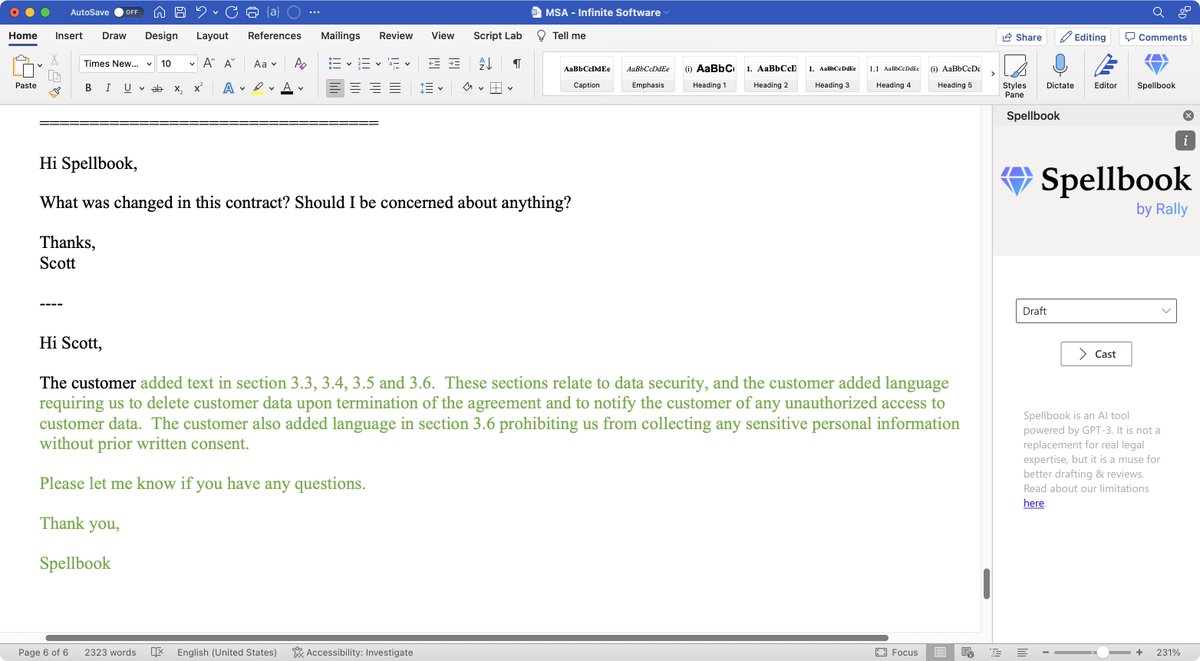This screenshot has height=661, width=1200.
Task: Toggle Underline formatting
Action: click(127, 88)
